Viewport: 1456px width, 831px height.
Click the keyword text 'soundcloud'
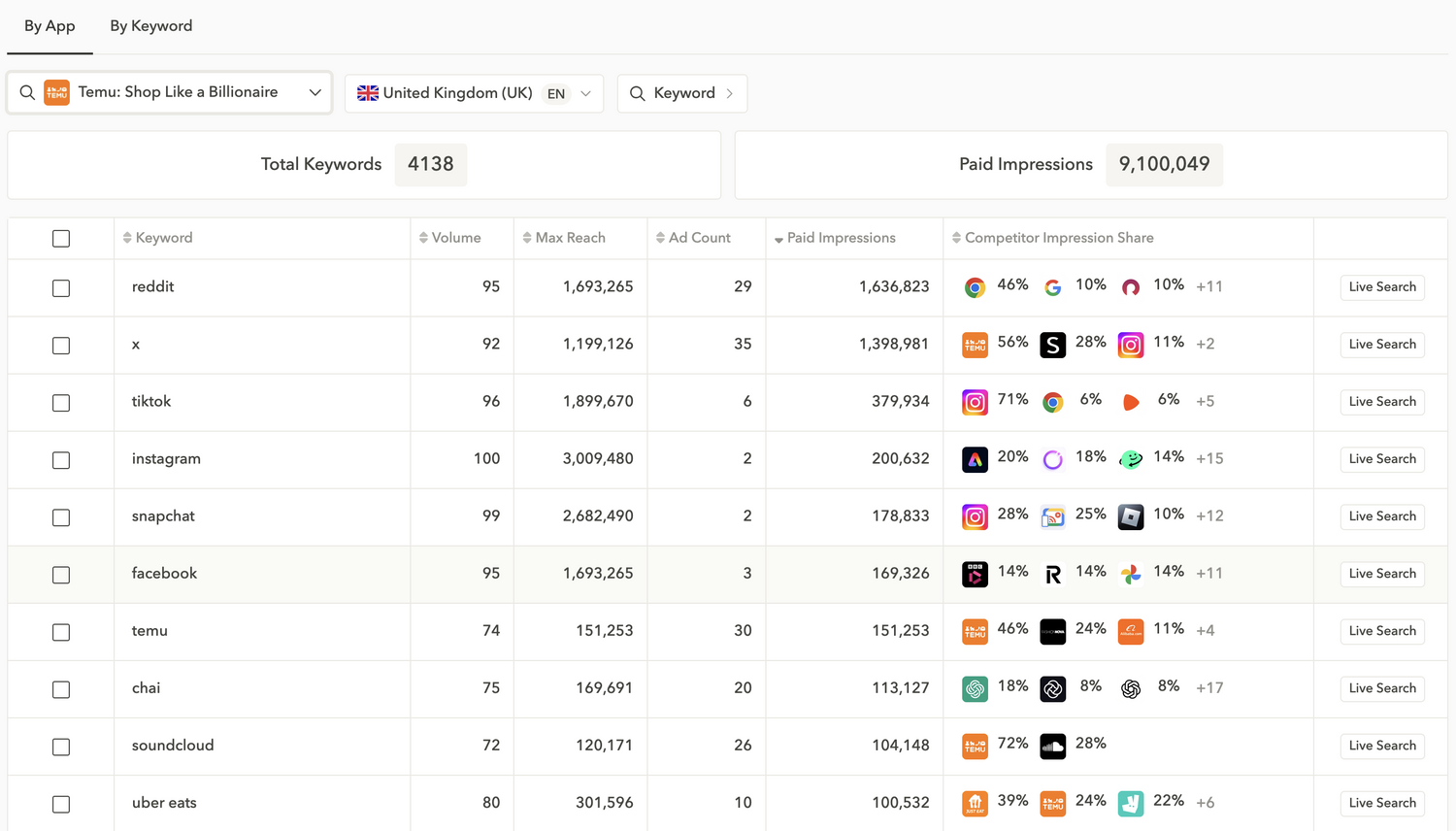173,746
